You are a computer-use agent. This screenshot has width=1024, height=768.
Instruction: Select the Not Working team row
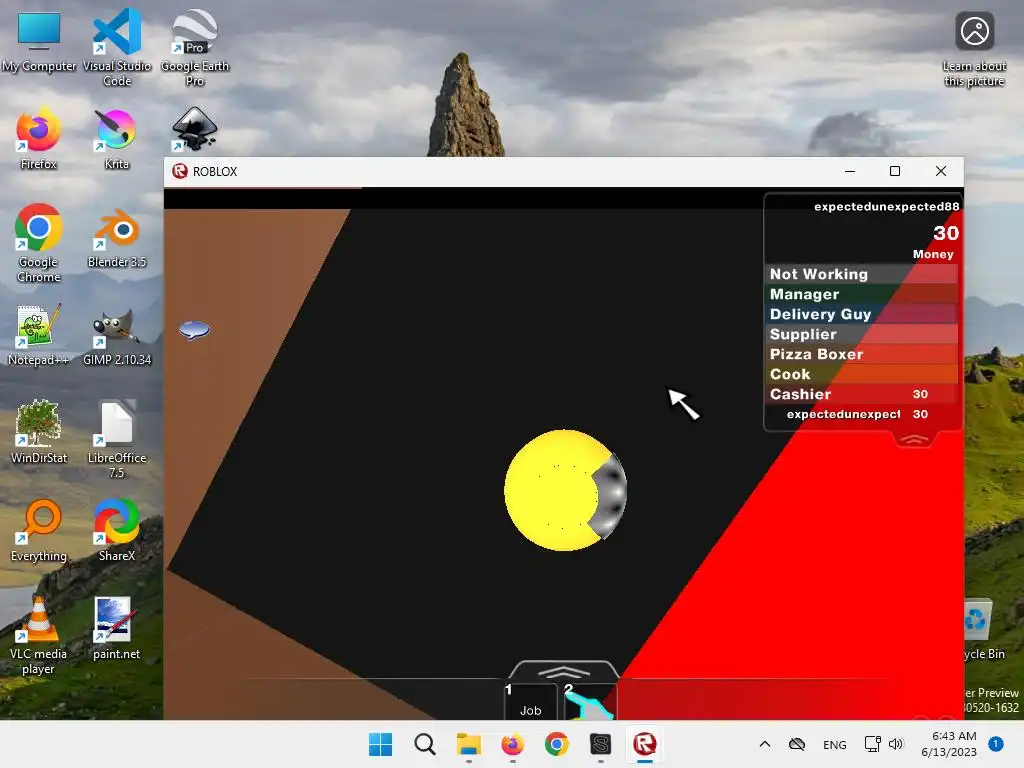[862, 274]
